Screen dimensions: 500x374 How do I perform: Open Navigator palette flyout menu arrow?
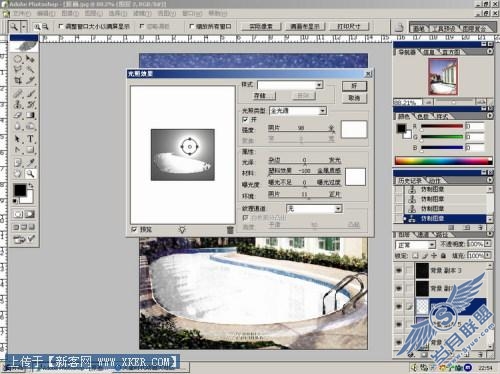(x=490, y=52)
